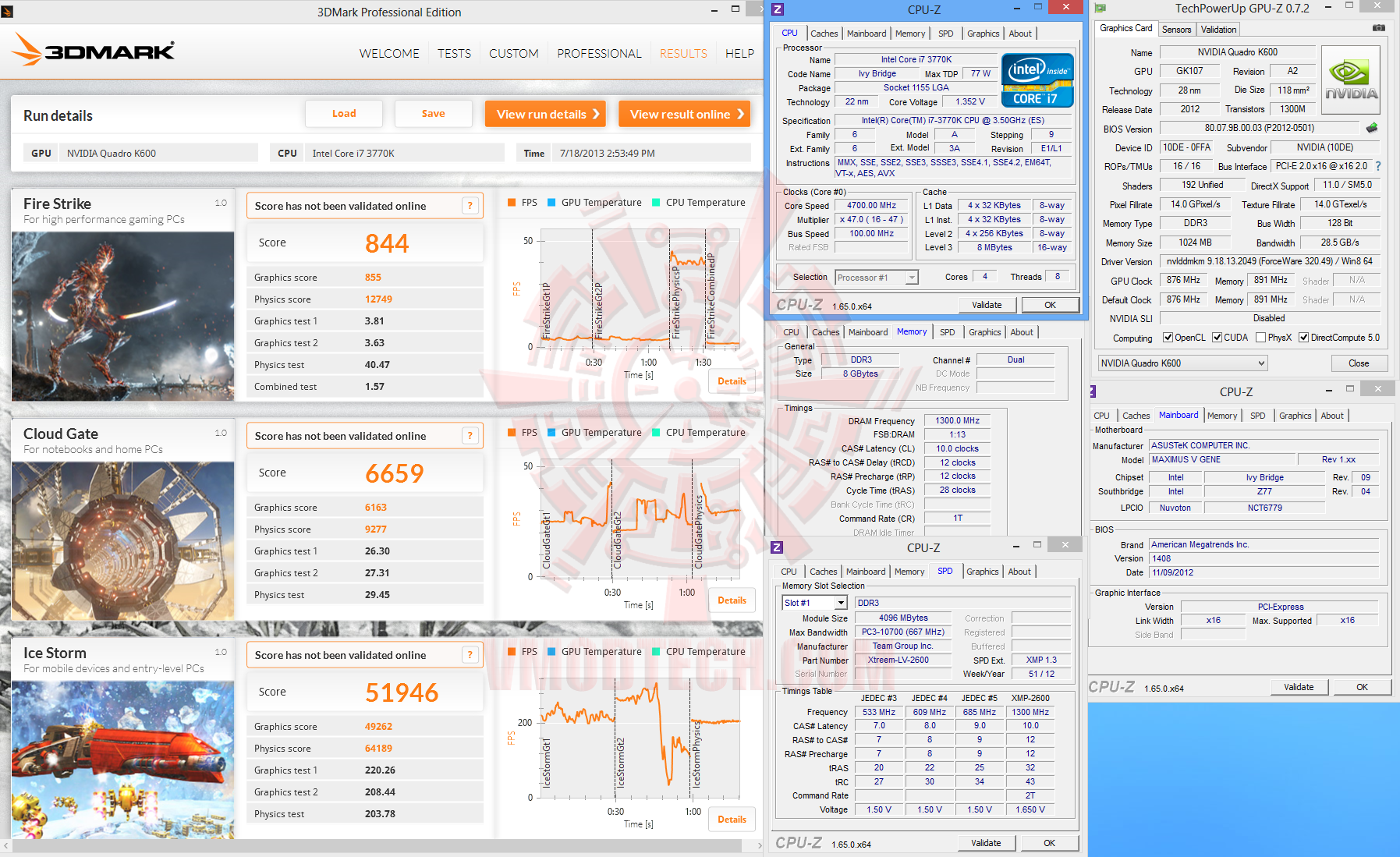Click the 3DMark horizontal scrollbar right arrow

pyautogui.click(x=760, y=845)
